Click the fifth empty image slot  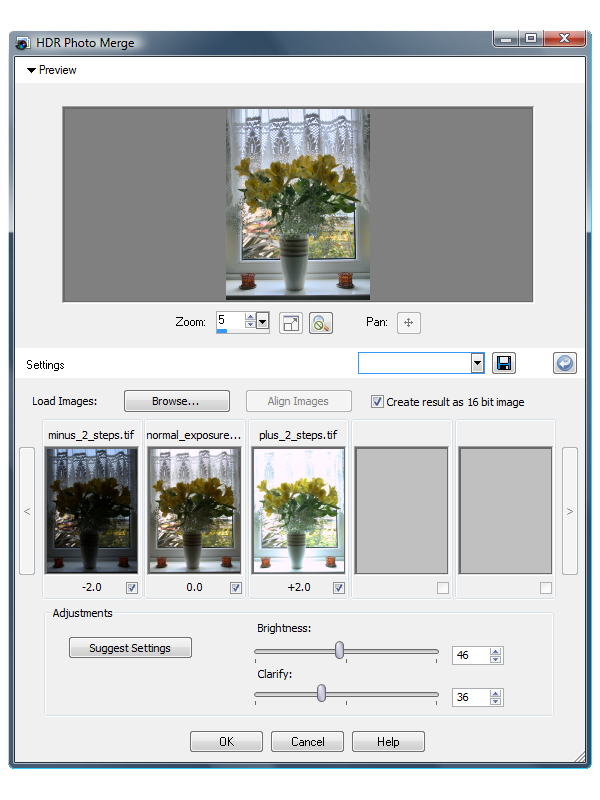tap(505, 510)
